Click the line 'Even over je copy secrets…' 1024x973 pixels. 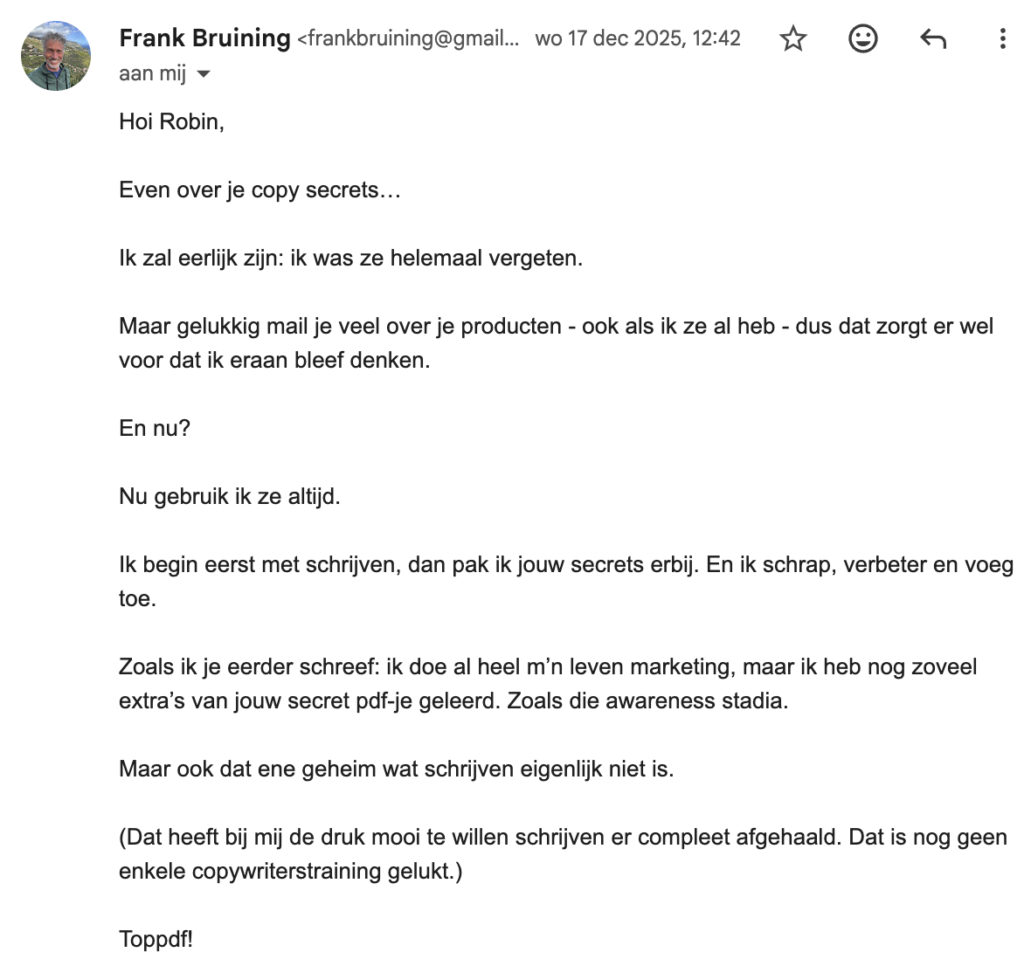click(x=259, y=190)
